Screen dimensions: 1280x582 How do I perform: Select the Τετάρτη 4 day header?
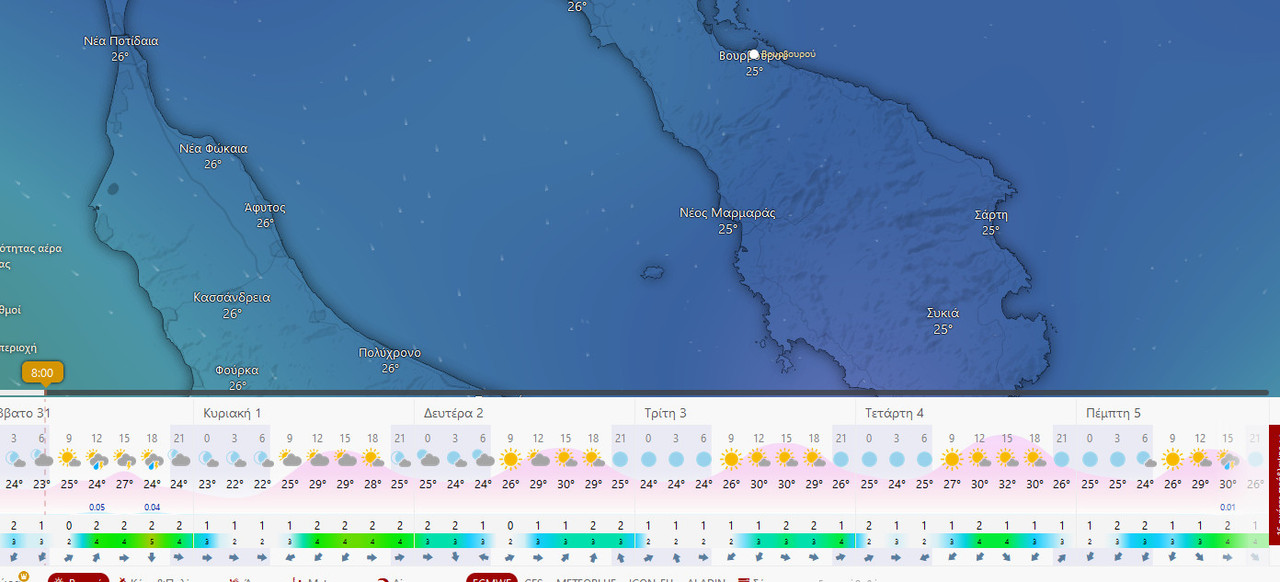click(x=894, y=413)
